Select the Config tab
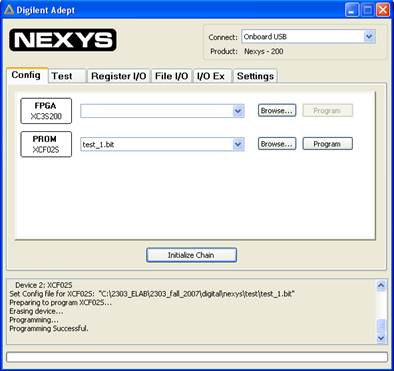 (27, 75)
